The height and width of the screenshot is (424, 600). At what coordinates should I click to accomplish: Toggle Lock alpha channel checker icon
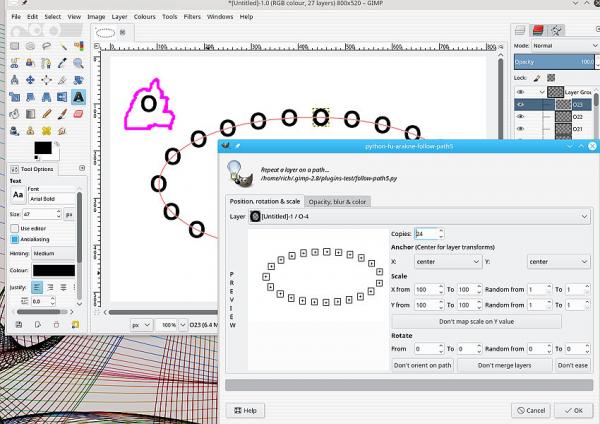coord(551,78)
